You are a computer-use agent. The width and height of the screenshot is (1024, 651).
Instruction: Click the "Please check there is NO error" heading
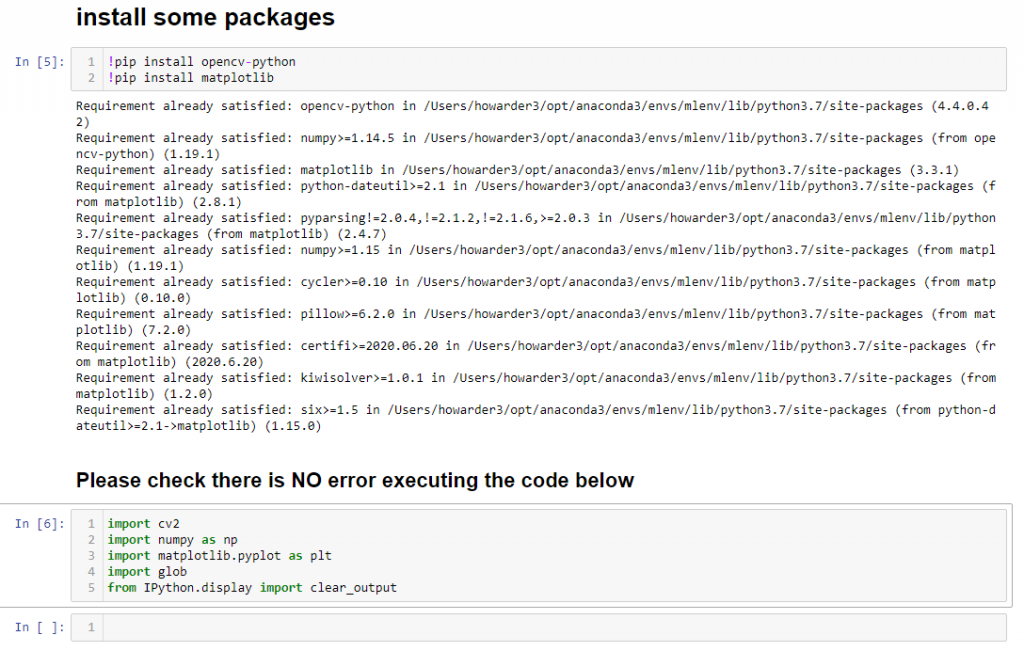click(355, 481)
